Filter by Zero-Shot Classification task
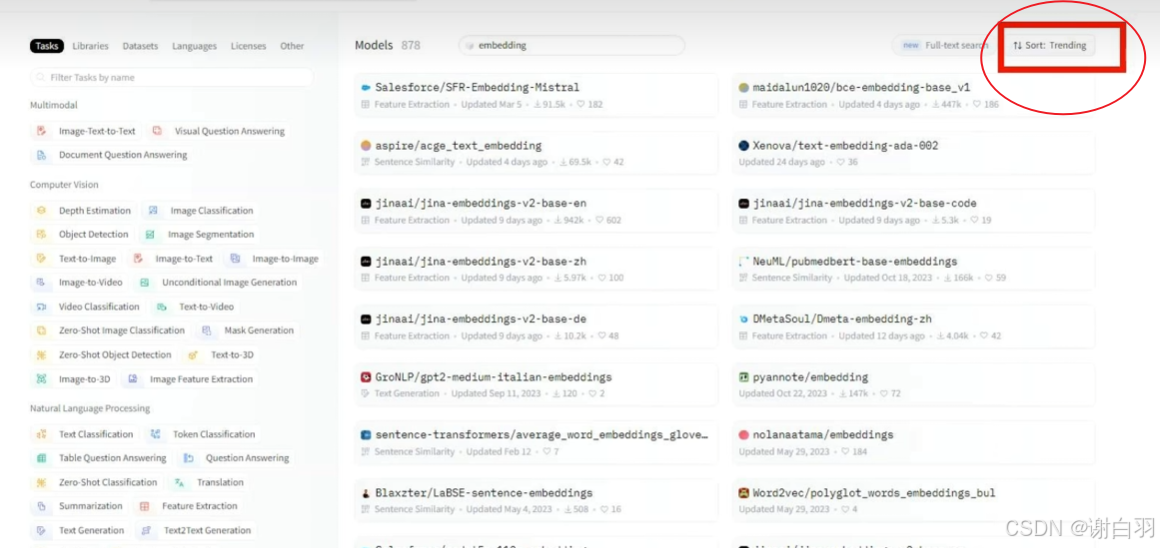The width and height of the screenshot is (1160, 548). click(98, 482)
